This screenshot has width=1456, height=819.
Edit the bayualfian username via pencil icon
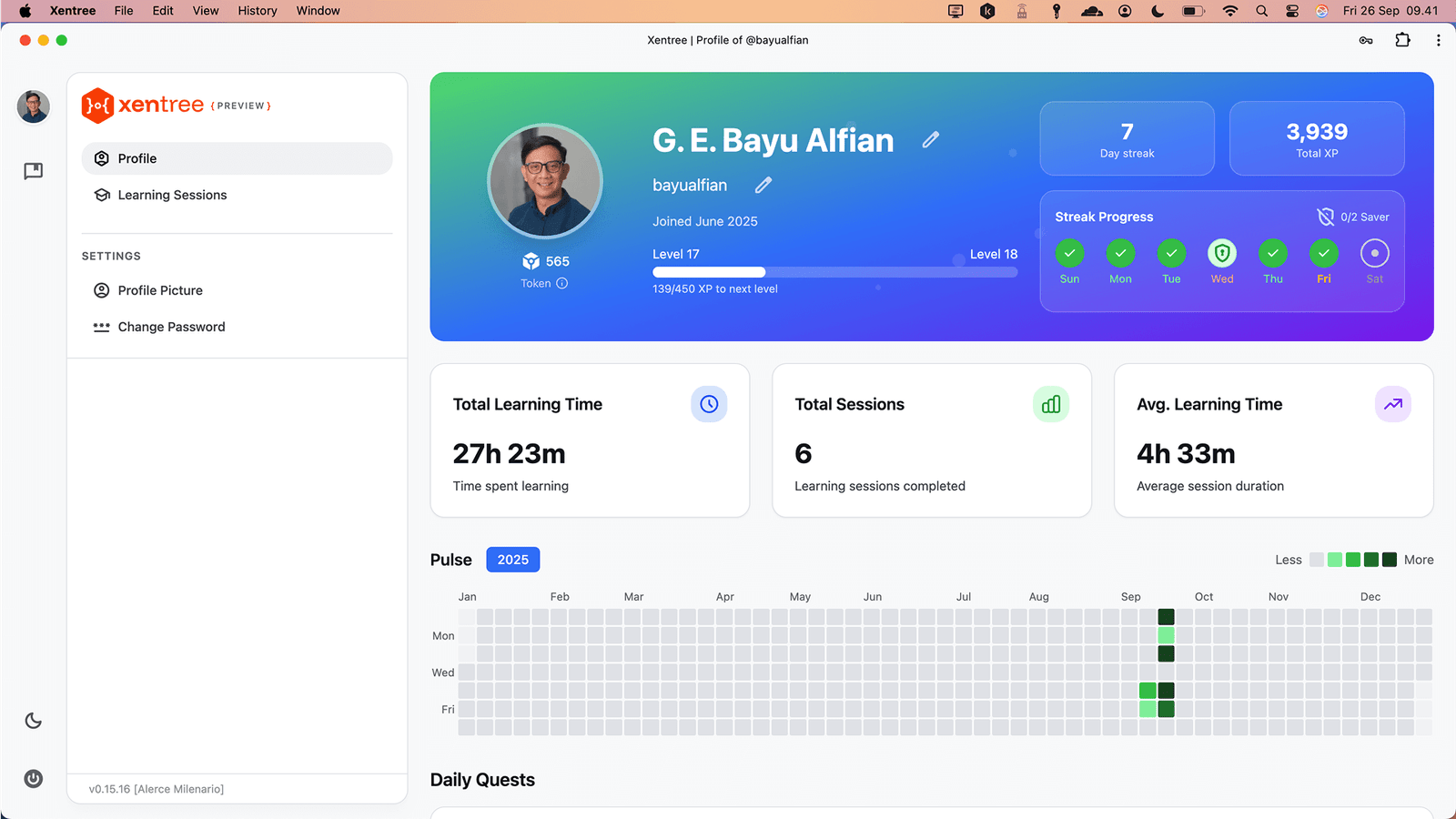(763, 186)
